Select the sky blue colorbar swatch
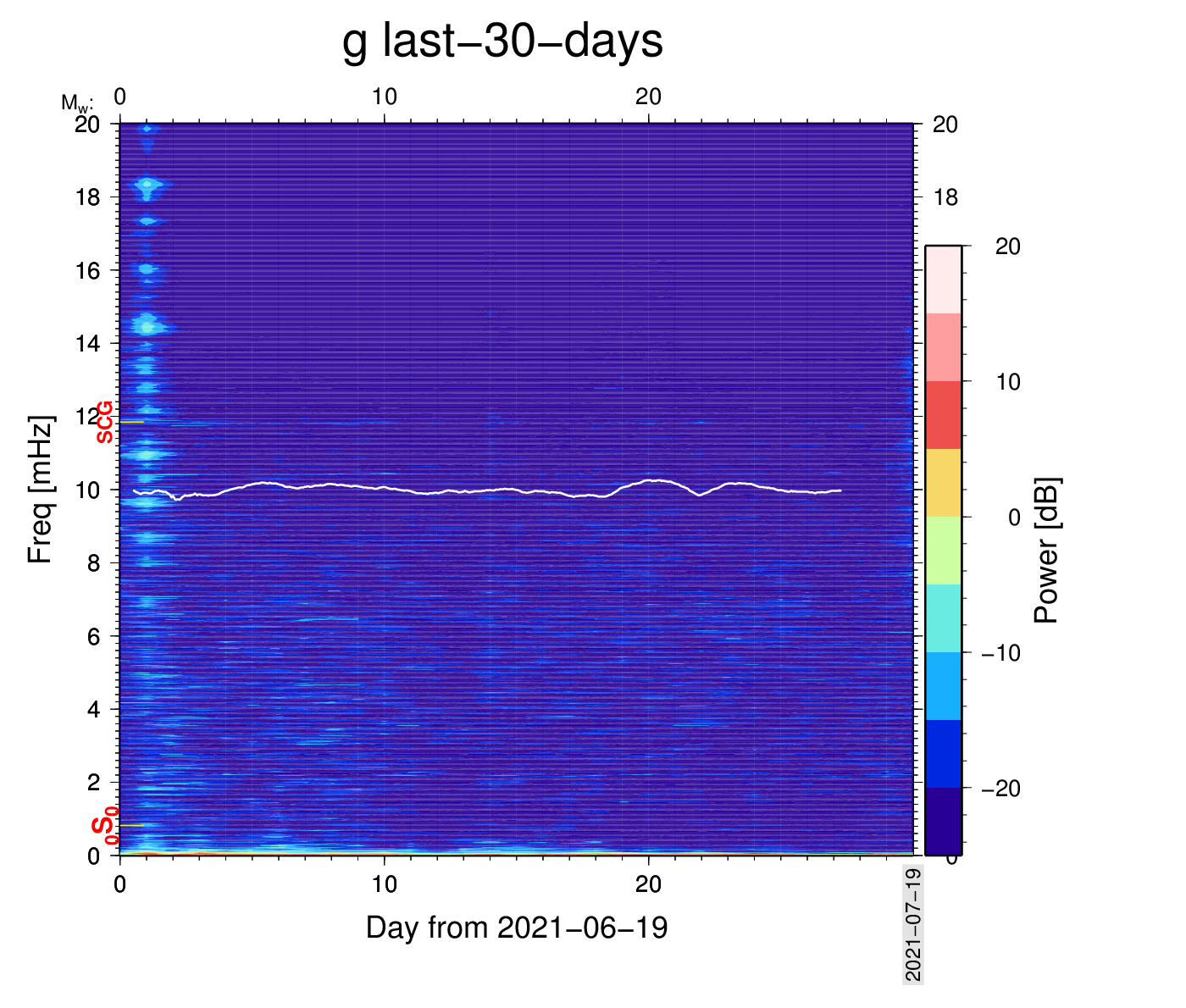Screen dimensions: 1186x1008 (943, 686)
